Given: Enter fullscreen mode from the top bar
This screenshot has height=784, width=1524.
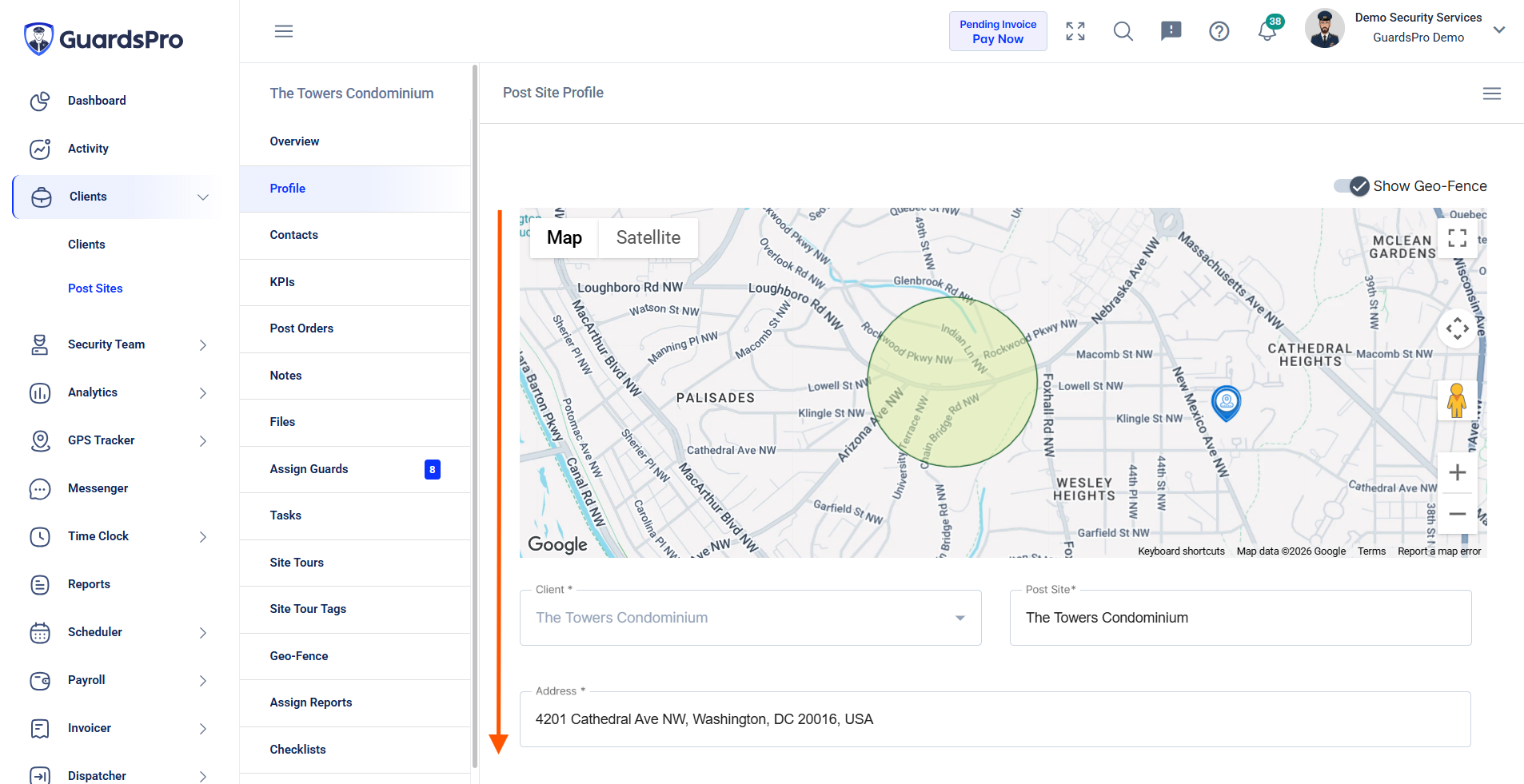Looking at the screenshot, I should pos(1075,31).
